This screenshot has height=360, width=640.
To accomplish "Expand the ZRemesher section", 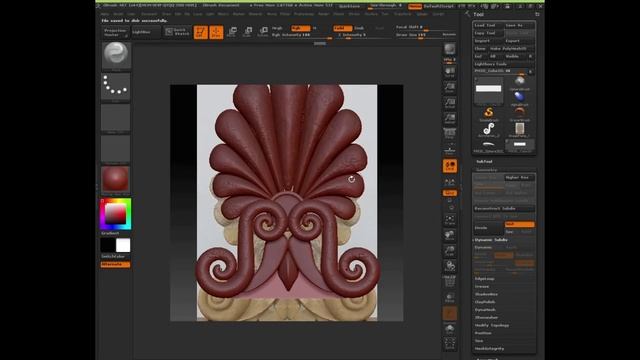I will click(x=486, y=318).
